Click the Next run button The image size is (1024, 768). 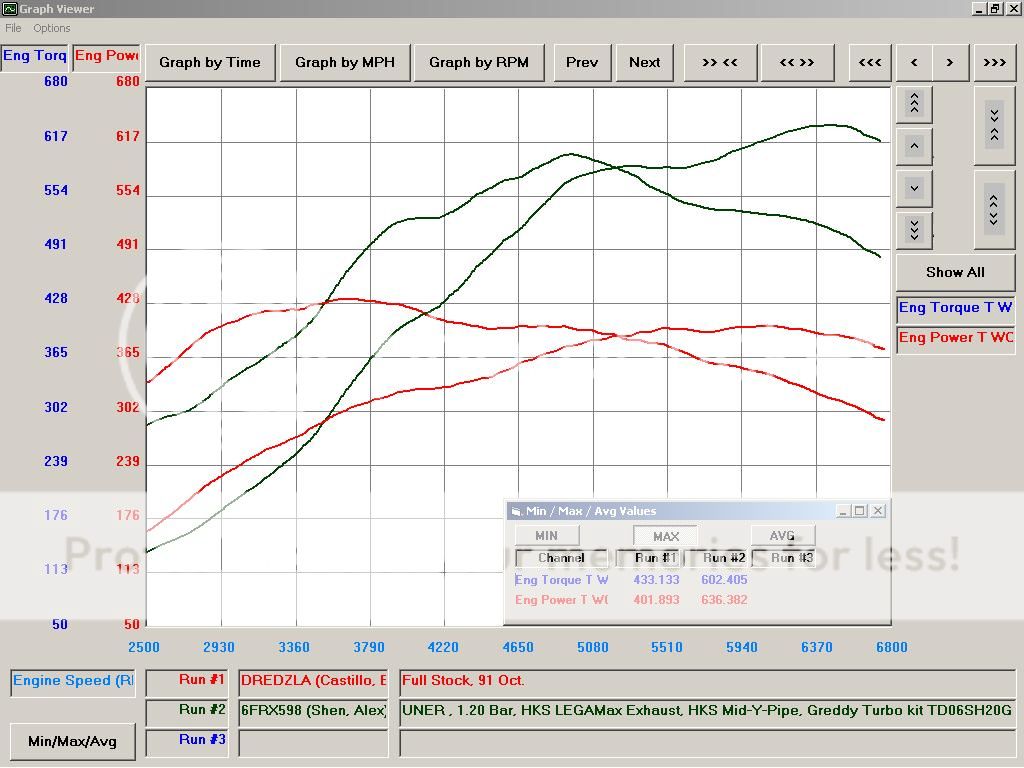click(644, 62)
